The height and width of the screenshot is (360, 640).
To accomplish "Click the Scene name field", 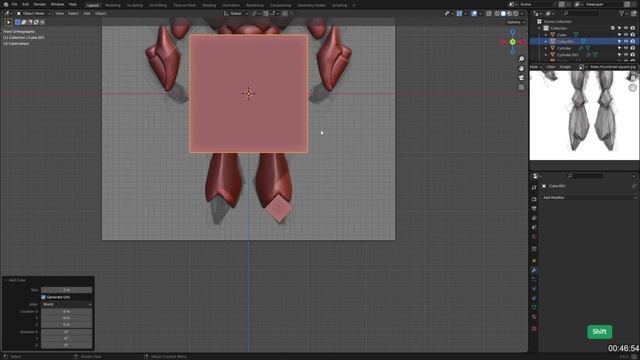I will click(x=538, y=4).
